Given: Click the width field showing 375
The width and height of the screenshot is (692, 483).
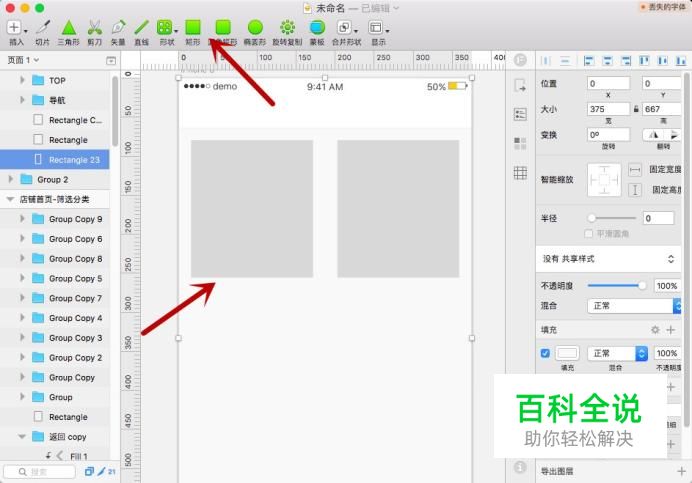Looking at the screenshot, I should coord(608,109).
